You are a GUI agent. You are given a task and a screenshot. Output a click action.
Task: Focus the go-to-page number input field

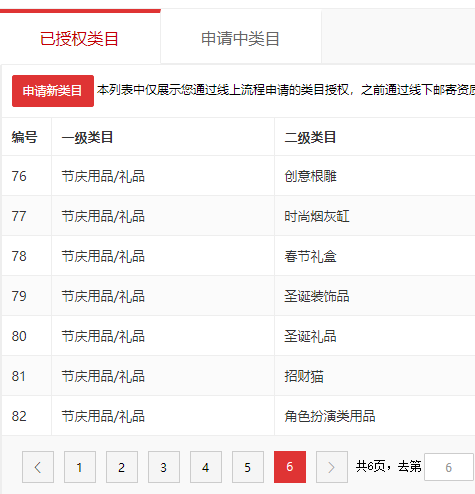point(449,467)
